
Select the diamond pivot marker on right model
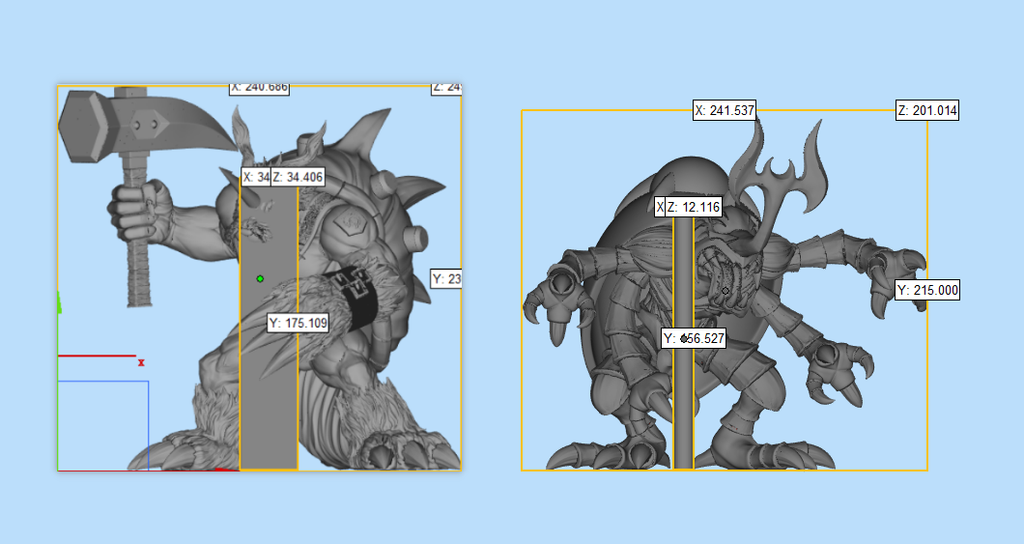[x=726, y=291]
